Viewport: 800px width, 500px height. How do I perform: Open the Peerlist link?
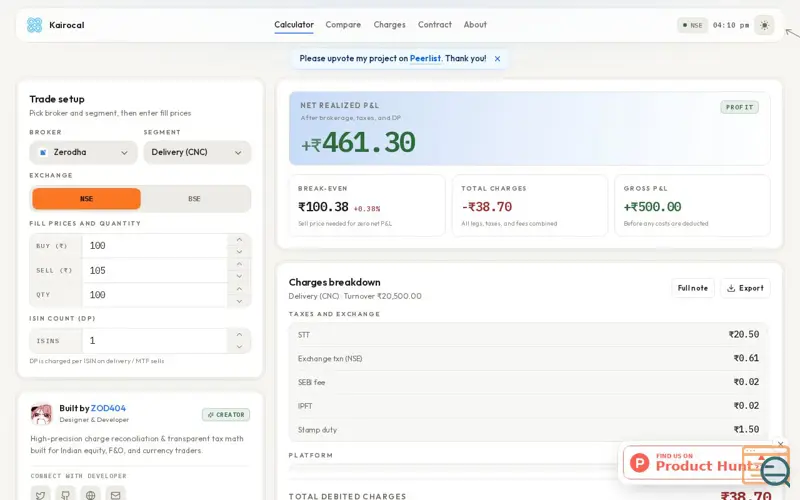coord(425,58)
